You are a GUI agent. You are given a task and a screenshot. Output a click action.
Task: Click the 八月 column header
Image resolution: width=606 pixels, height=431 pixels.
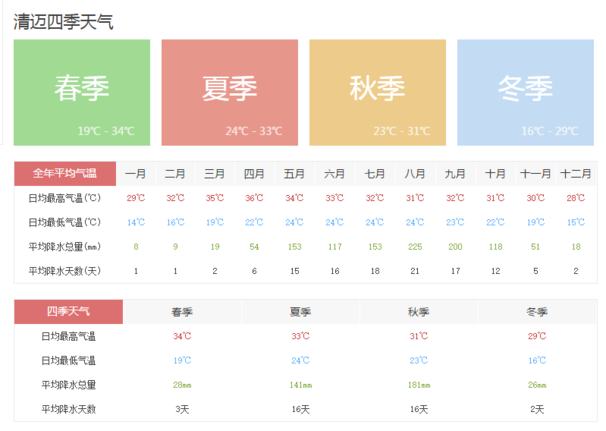click(415, 174)
